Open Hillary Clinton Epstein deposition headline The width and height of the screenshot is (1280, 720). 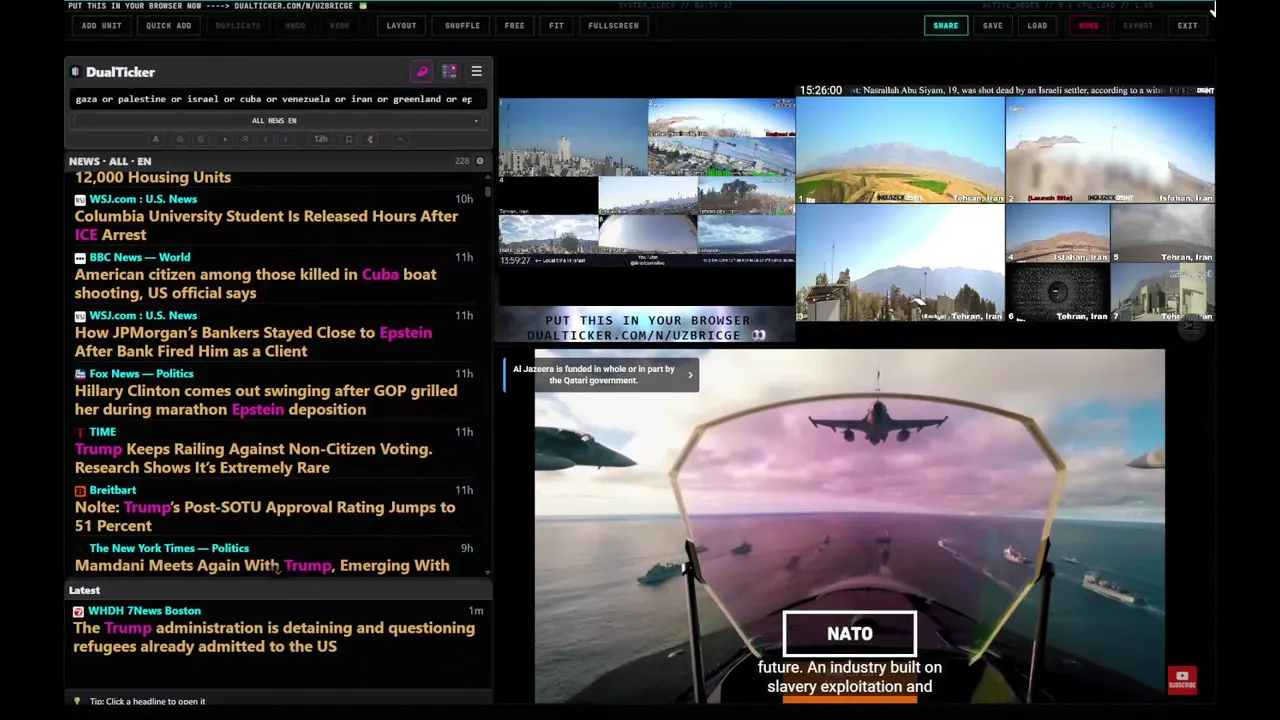click(x=266, y=400)
